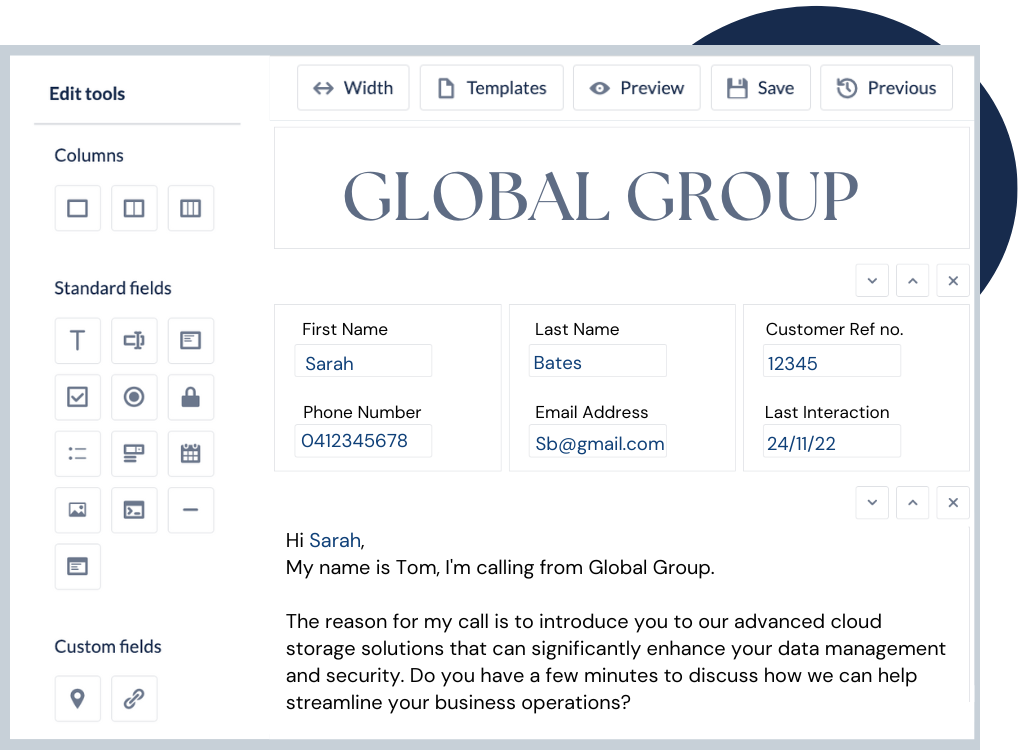1020x750 pixels.
Task: Choose the three-column layout icon
Action: pos(190,208)
